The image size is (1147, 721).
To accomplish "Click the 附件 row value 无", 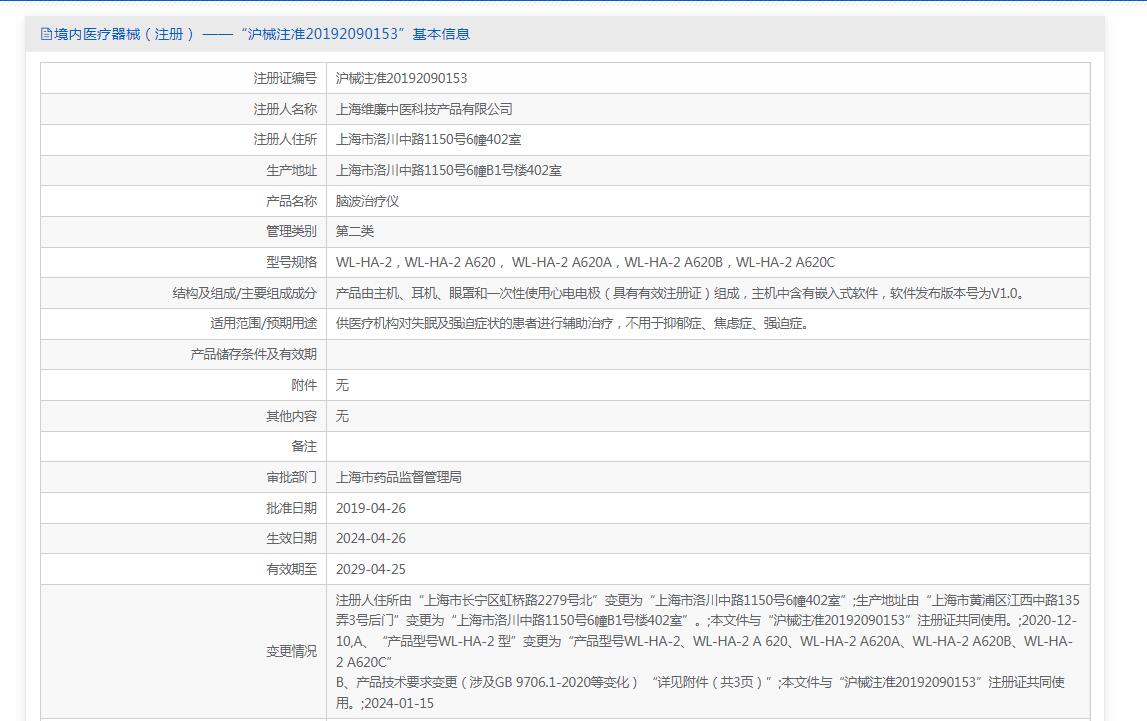I will pos(342,385).
